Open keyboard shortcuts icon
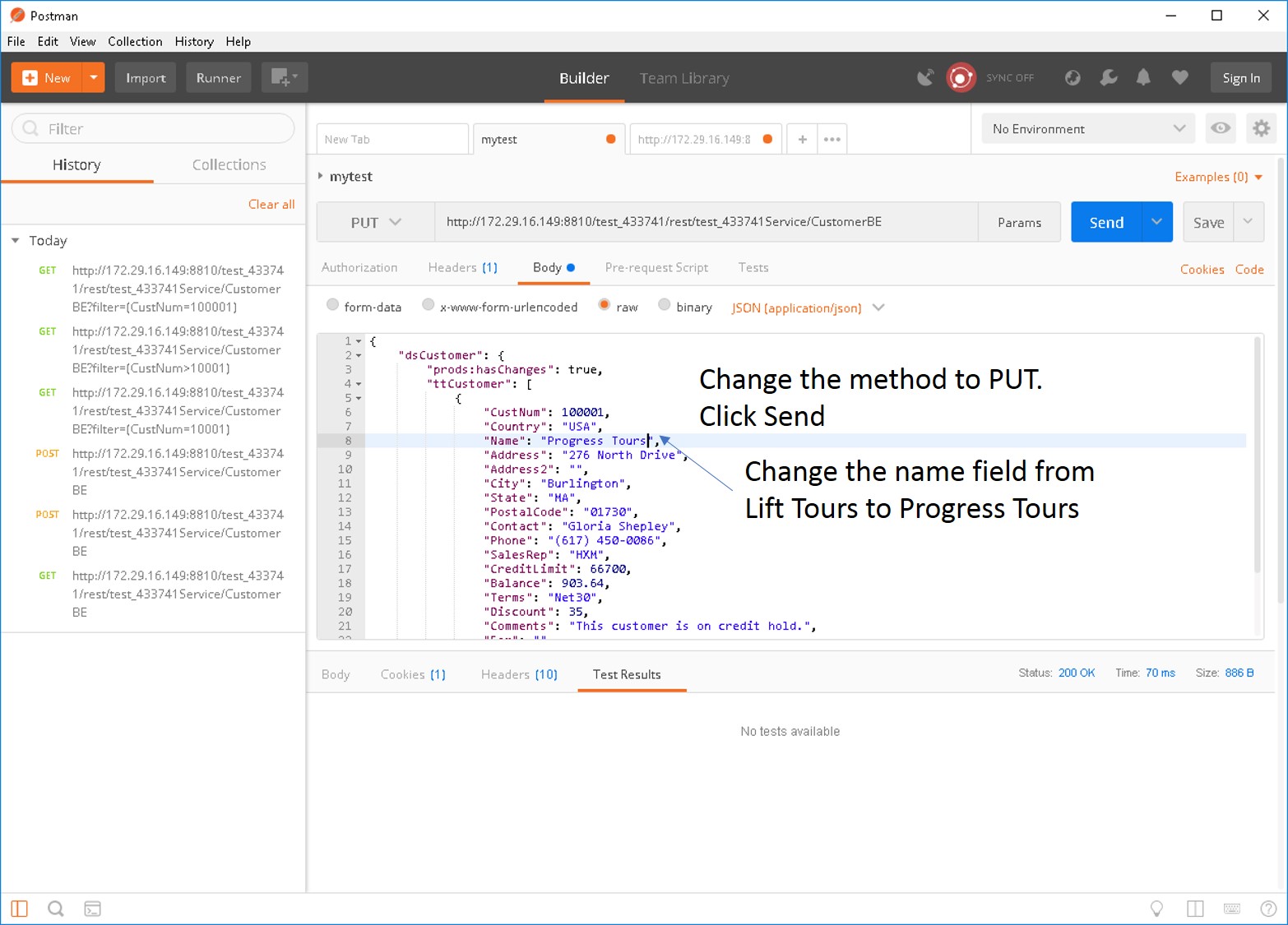 click(1232, 909)
